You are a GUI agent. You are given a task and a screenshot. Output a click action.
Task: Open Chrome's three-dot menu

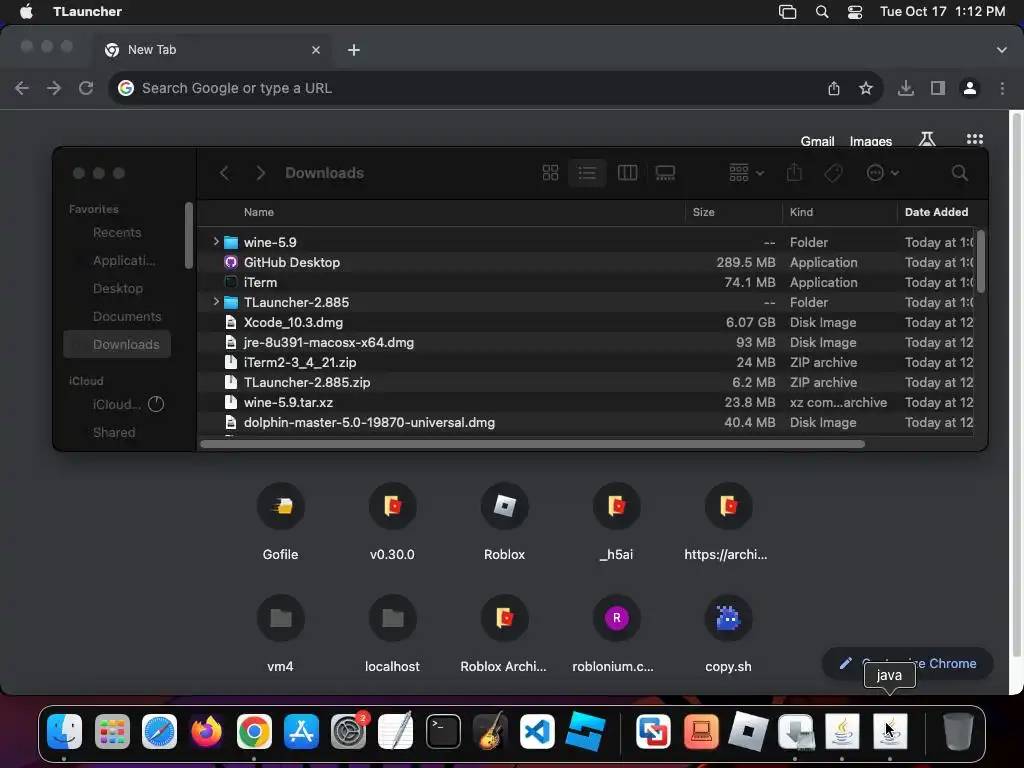tap(1002, 88)
